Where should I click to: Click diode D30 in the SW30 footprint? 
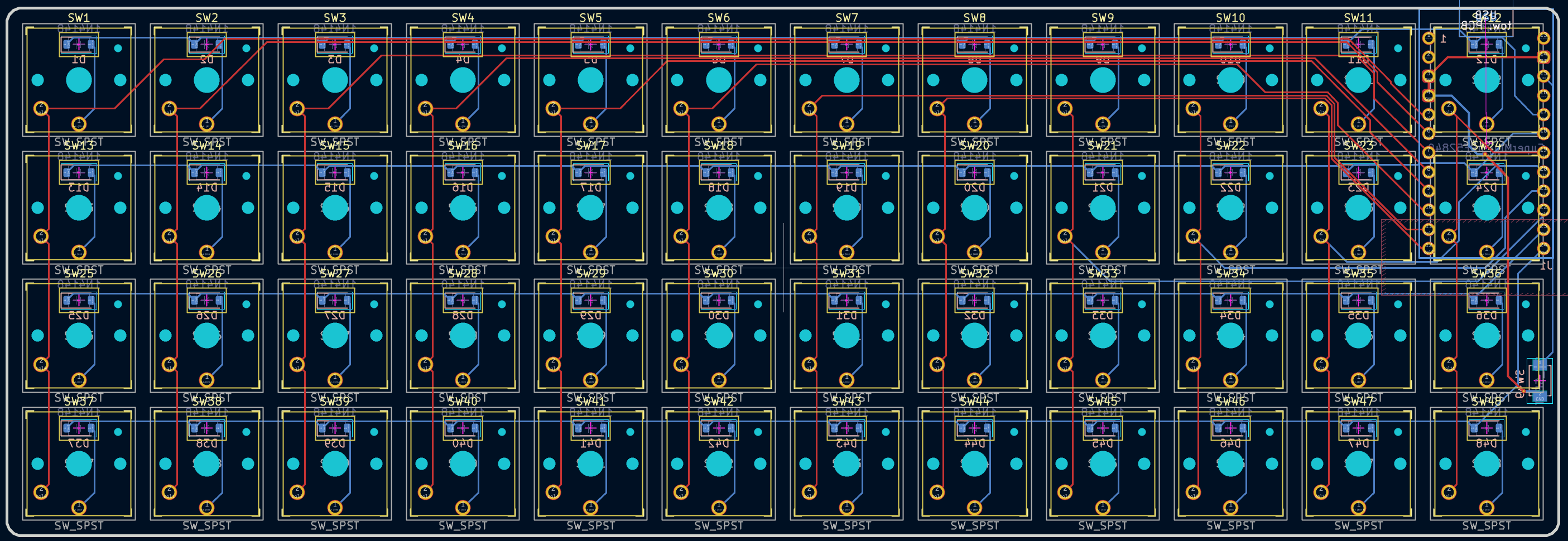[719, 301]
